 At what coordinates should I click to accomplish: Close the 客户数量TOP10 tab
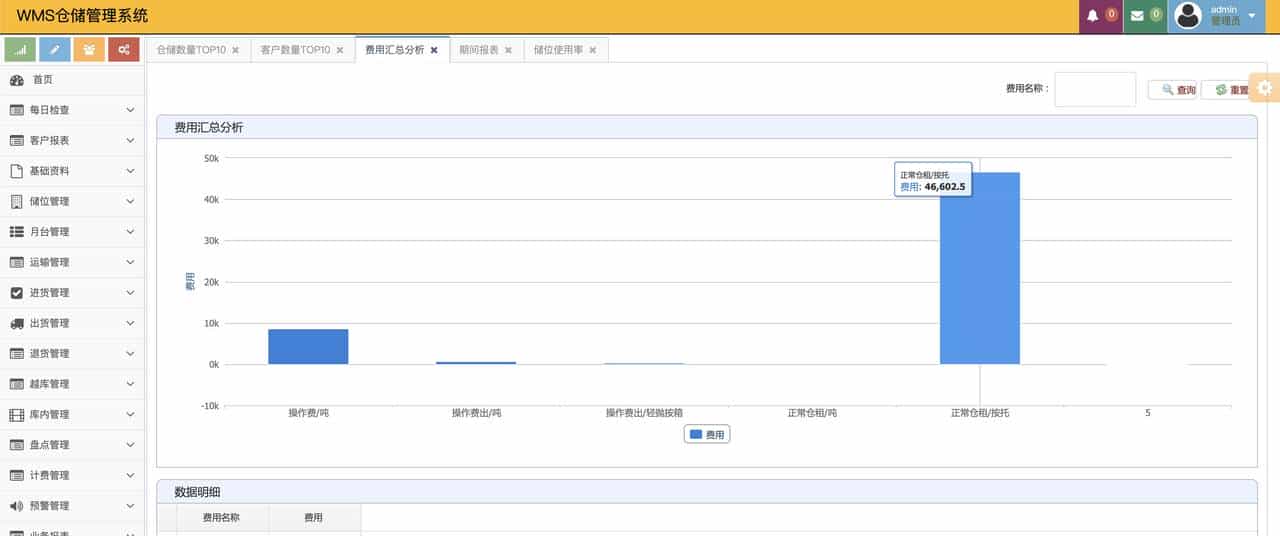(x=340, y=50)
